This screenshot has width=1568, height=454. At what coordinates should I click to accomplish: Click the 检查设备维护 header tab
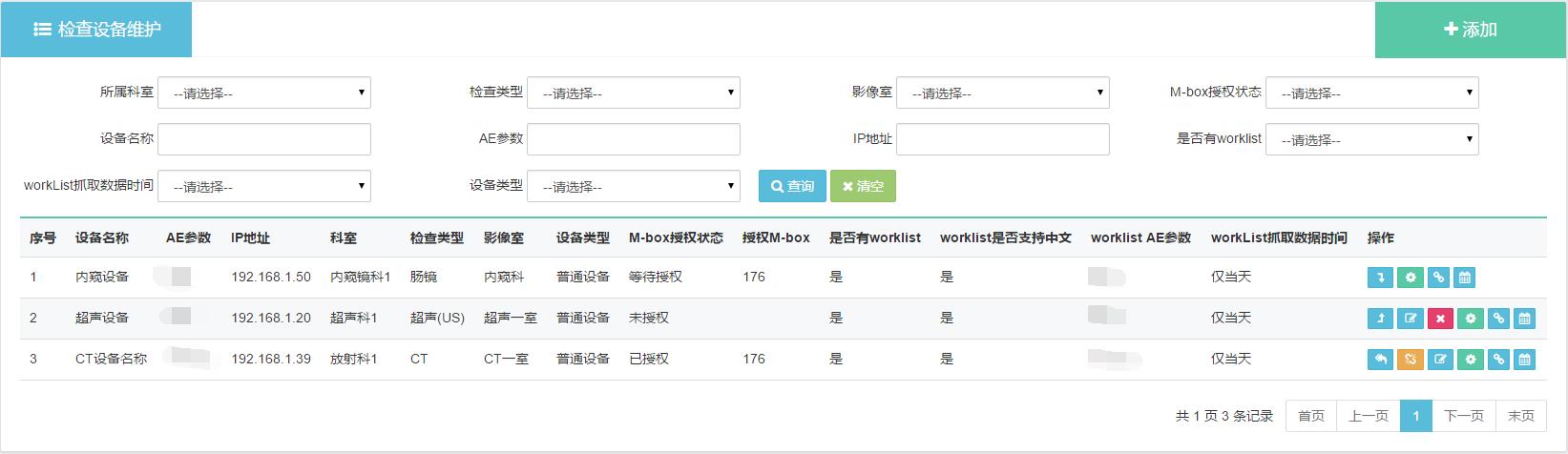(96, 30)
